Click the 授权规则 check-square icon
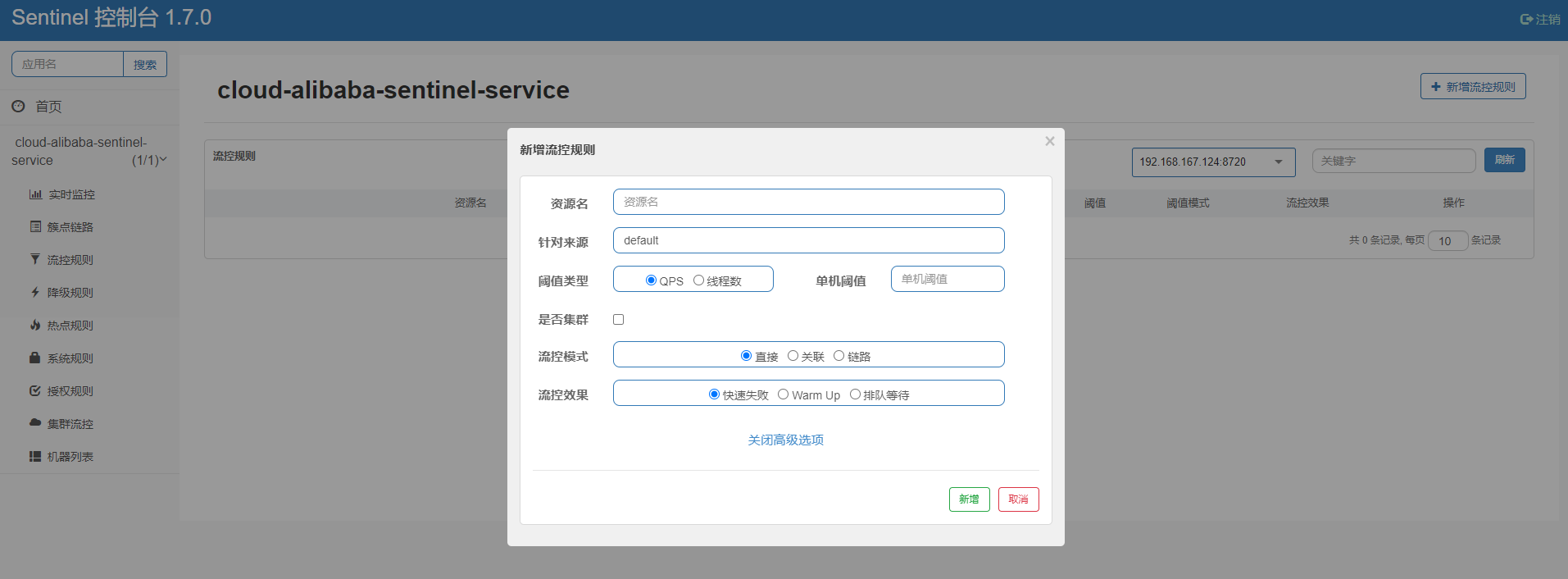Screen dimensions: 1568x579 point(35,390)
